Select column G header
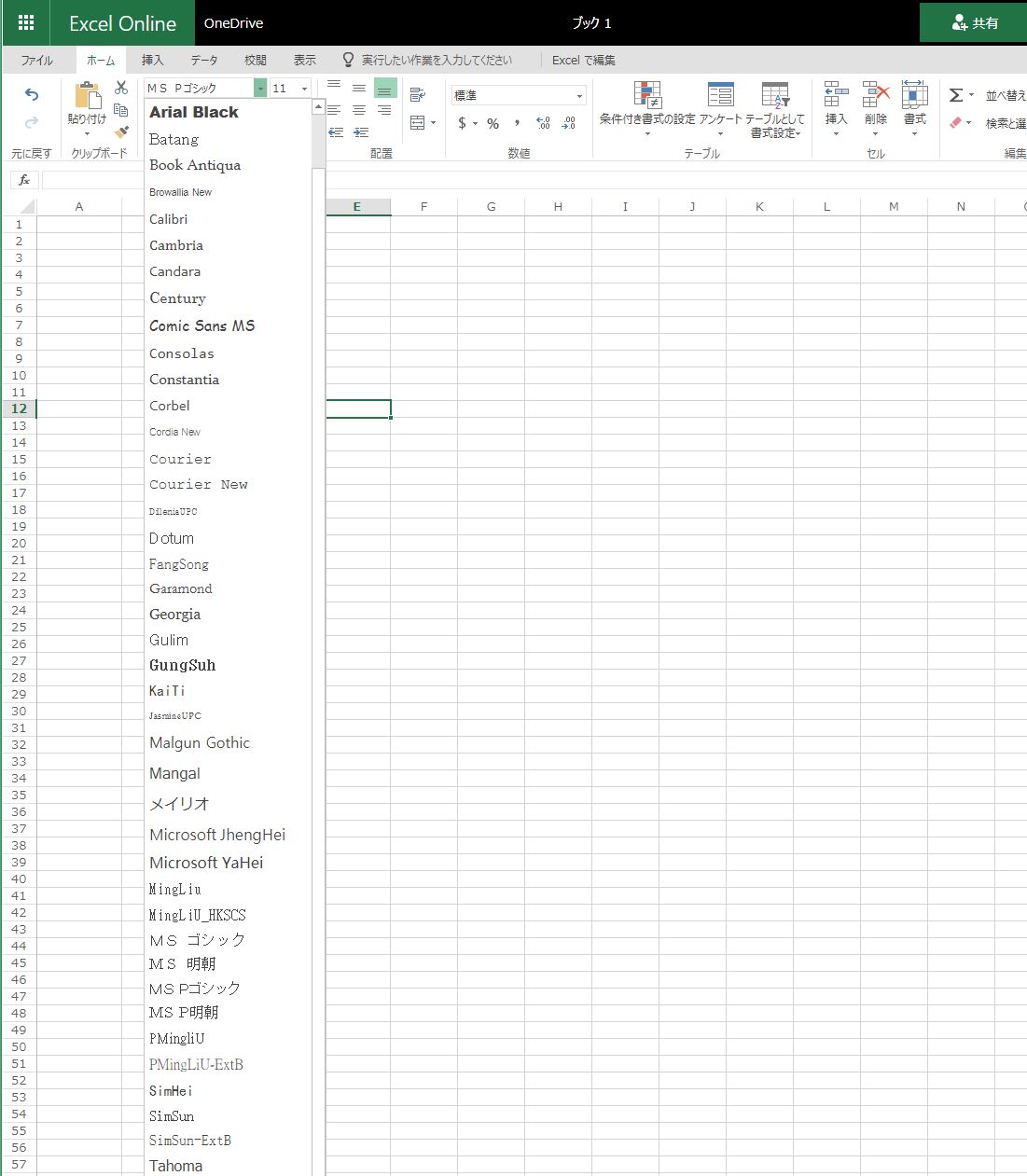Image resolution: width=1027 pixels, height=1176 pixels. (491, 206)
